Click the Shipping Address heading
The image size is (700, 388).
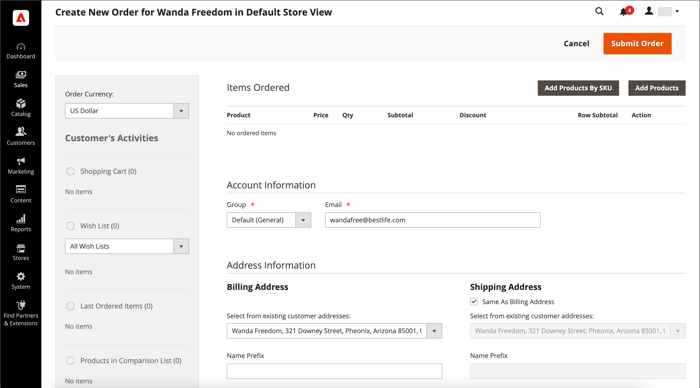505,287
